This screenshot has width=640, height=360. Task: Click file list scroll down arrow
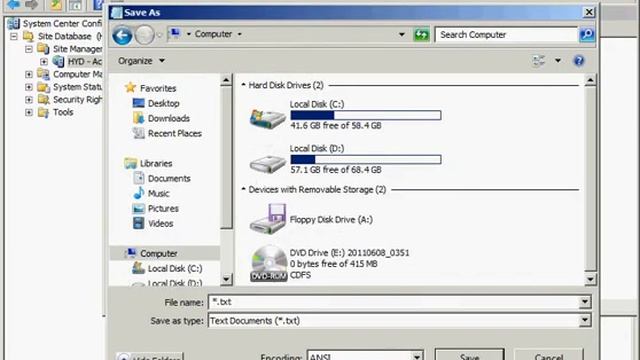590,279
